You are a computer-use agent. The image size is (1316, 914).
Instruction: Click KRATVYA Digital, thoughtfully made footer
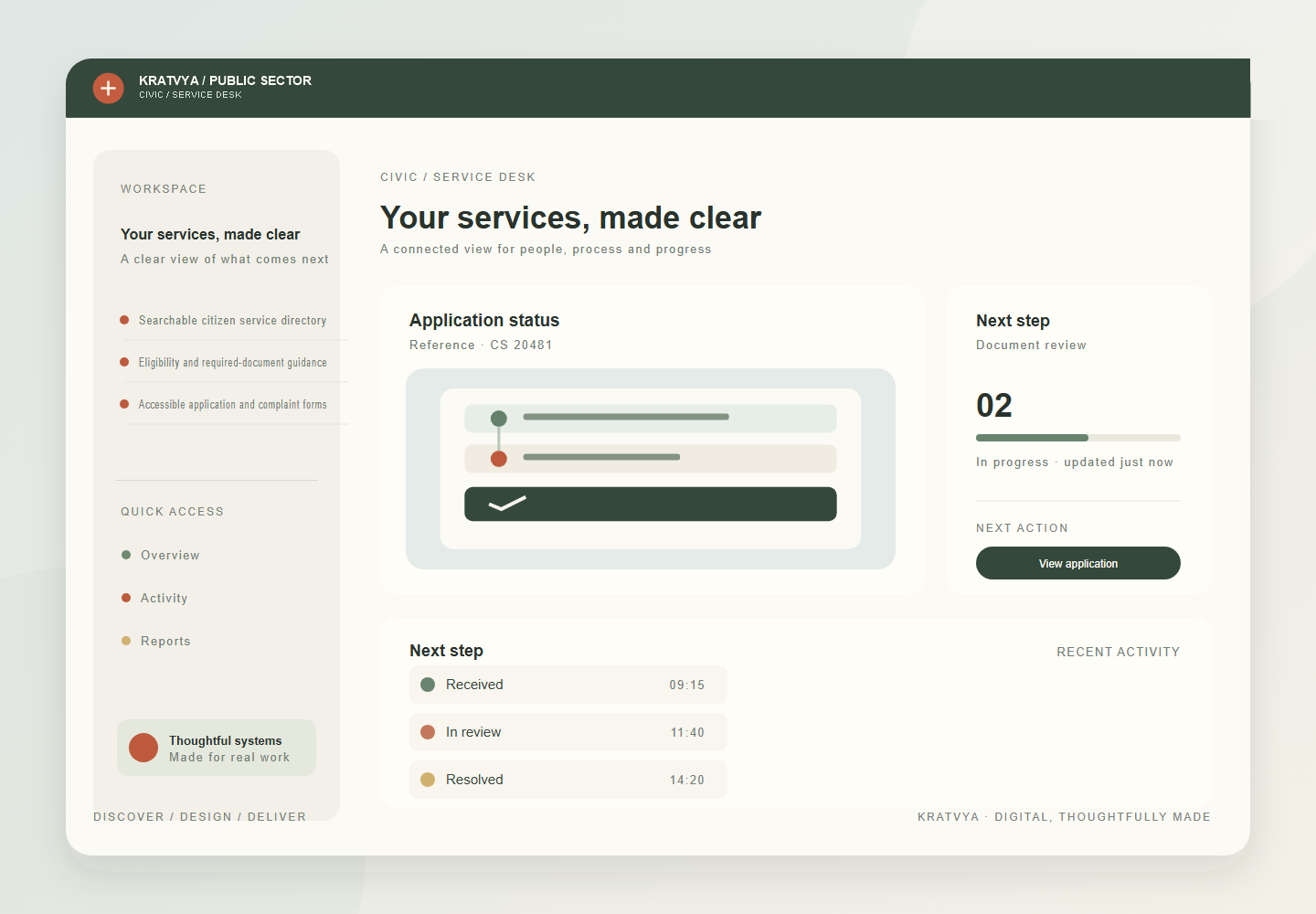click(x=1064, y=817)
